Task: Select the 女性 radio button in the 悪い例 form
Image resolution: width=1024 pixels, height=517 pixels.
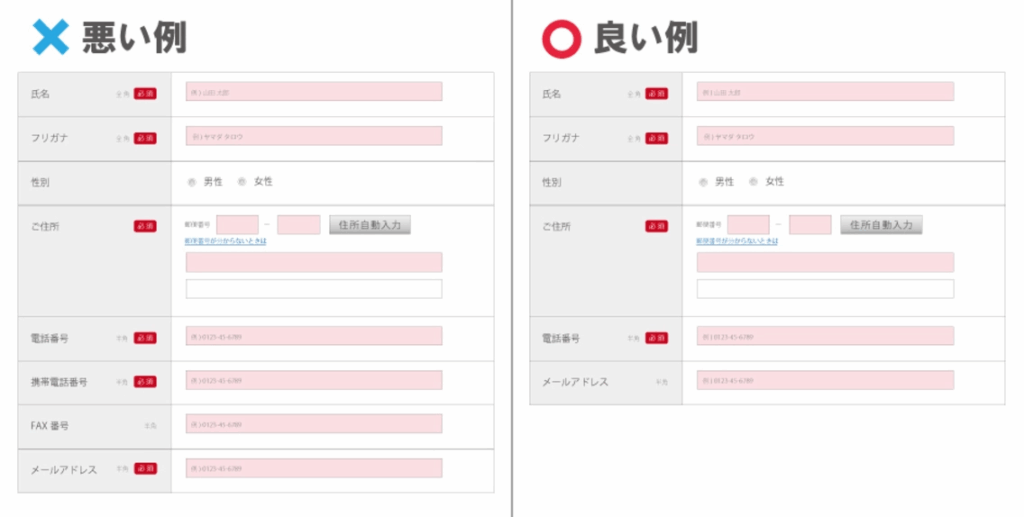Action: (x=242, y=182)
